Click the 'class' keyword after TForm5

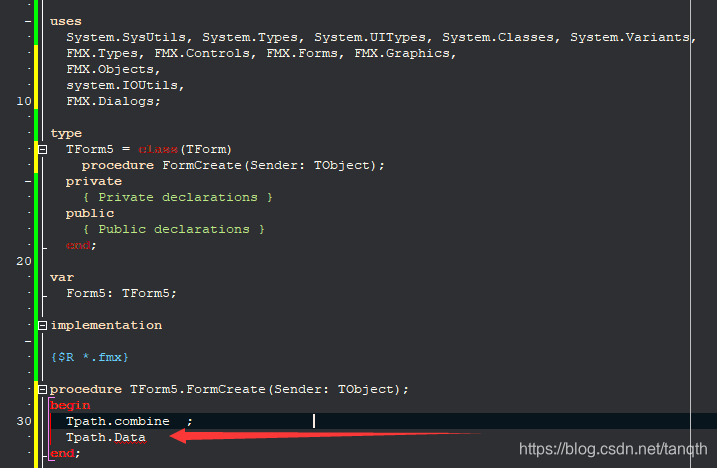coord(158,150)
